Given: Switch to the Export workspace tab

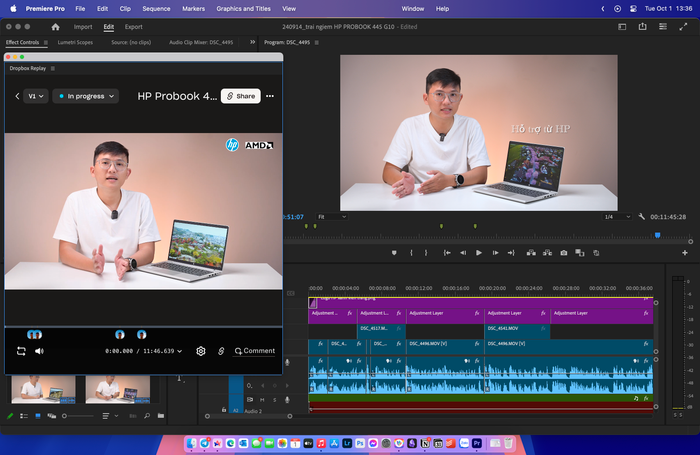Looking at the screenshot, I should (133, 27).
